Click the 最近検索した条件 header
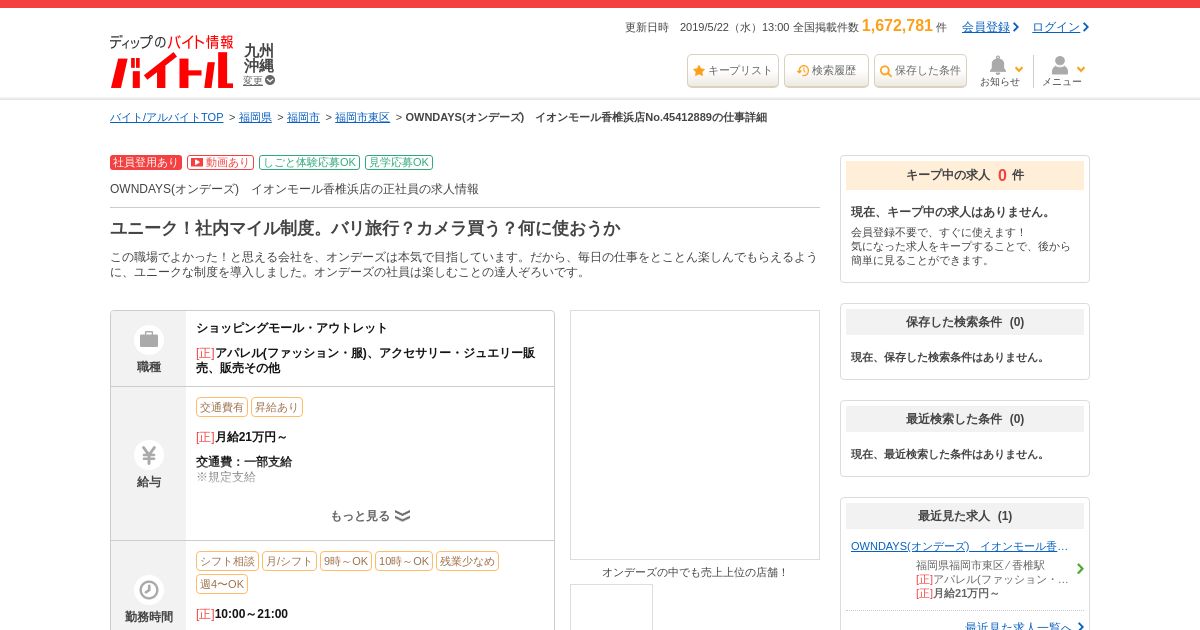The height and width of the screenshot is (630, 1200). point(965,419)
